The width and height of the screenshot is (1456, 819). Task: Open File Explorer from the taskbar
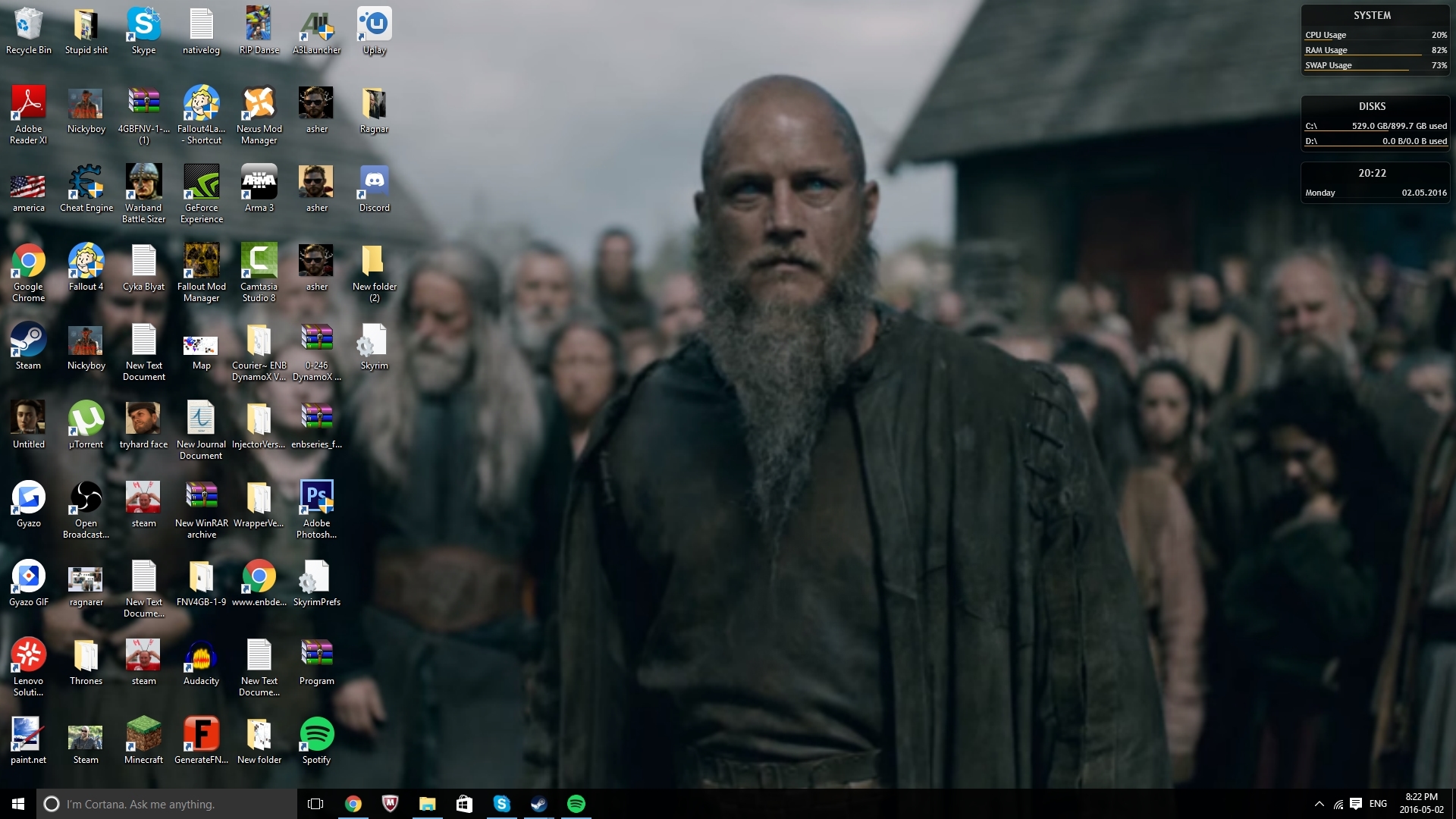[x=427, y=804]
